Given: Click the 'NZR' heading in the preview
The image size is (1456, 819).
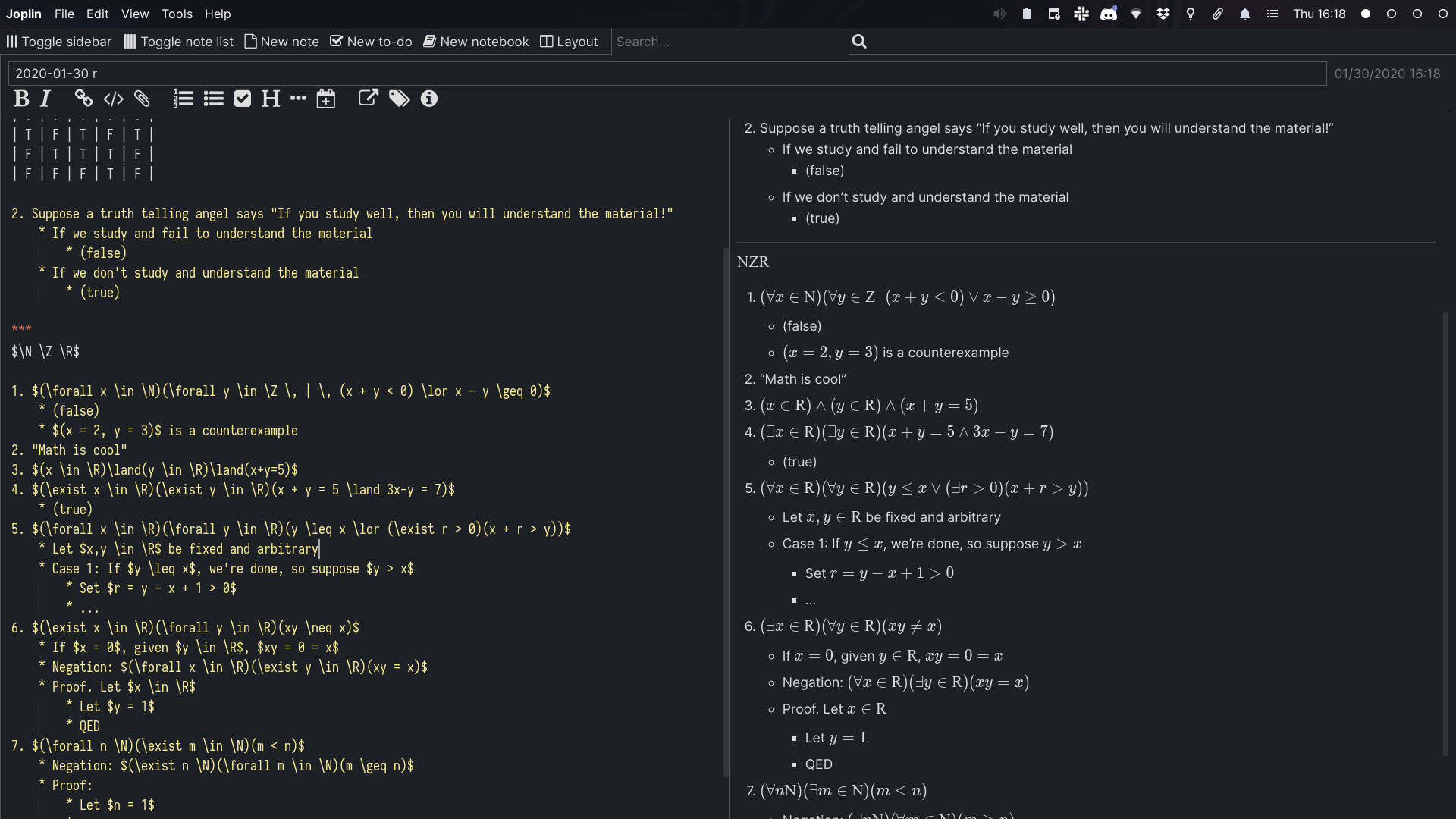Looking at the screenshot, I should coord(753,262).
